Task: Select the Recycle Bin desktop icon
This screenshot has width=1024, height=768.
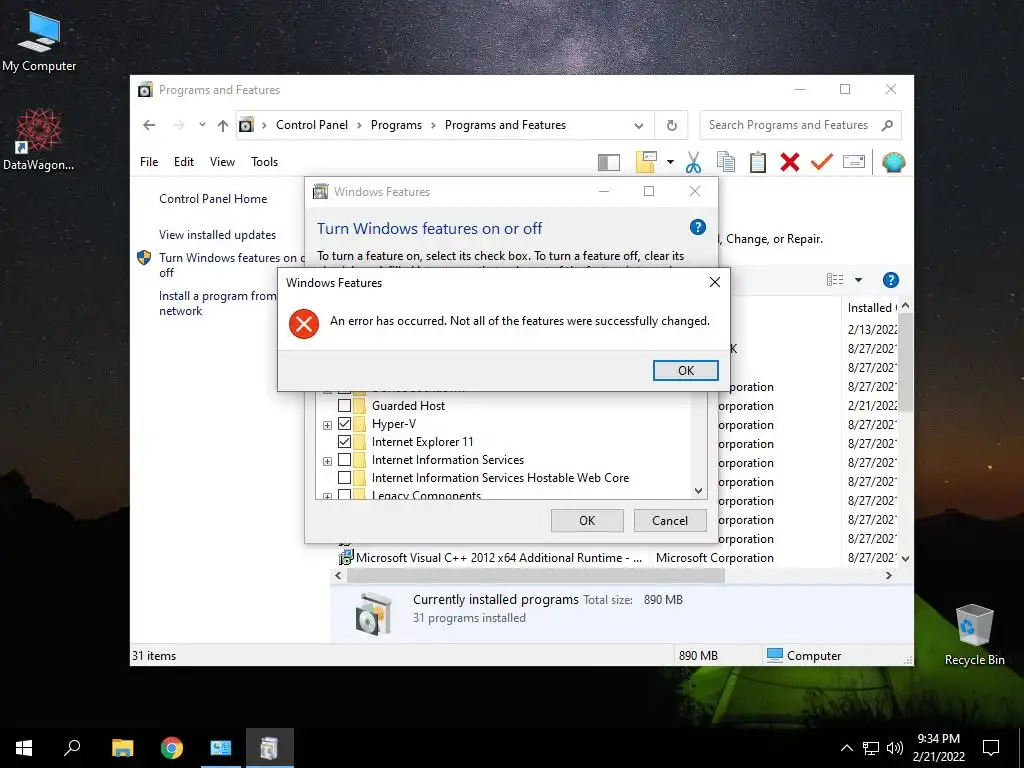Action: (974, 635)
